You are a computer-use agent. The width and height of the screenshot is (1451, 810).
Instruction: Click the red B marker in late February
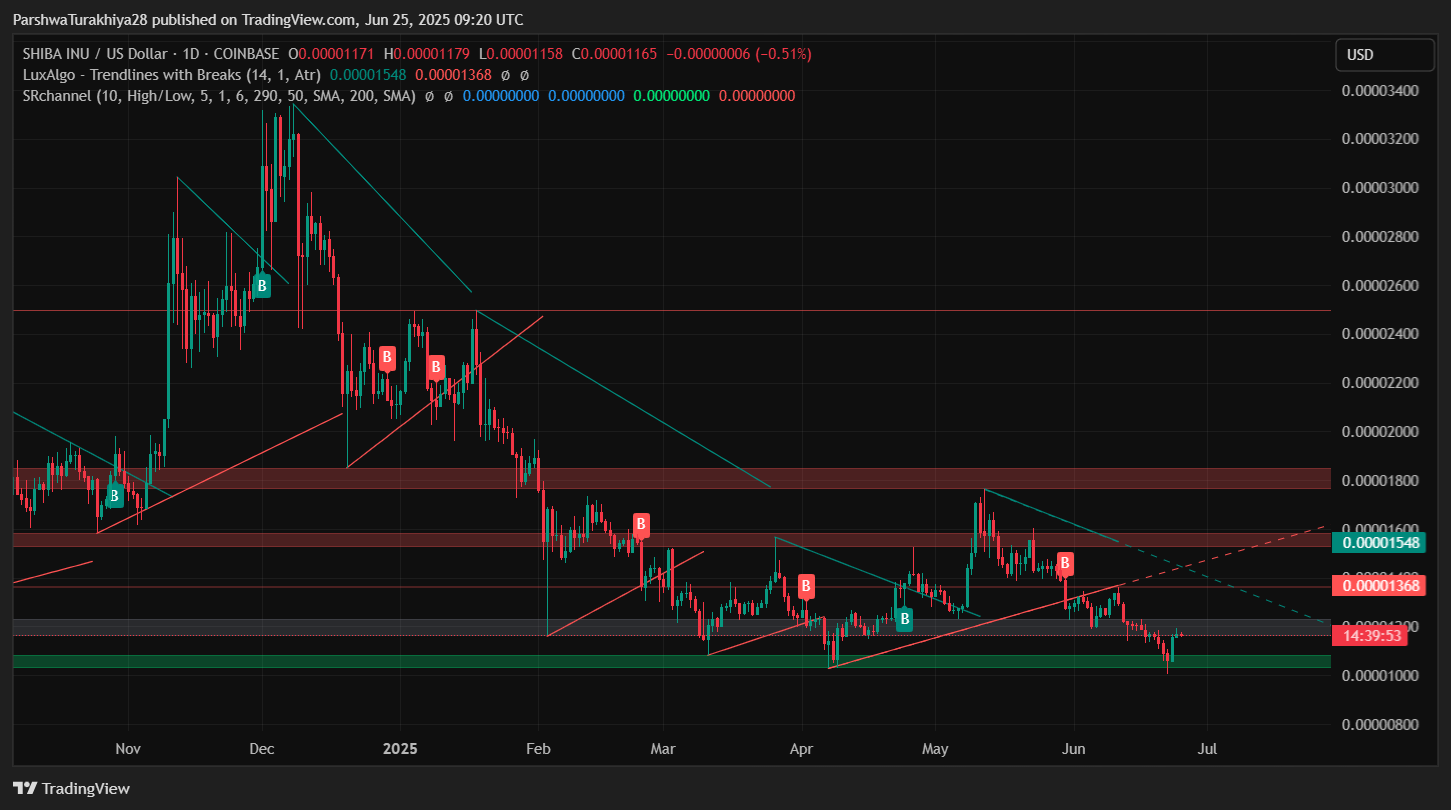click(641, 524)
